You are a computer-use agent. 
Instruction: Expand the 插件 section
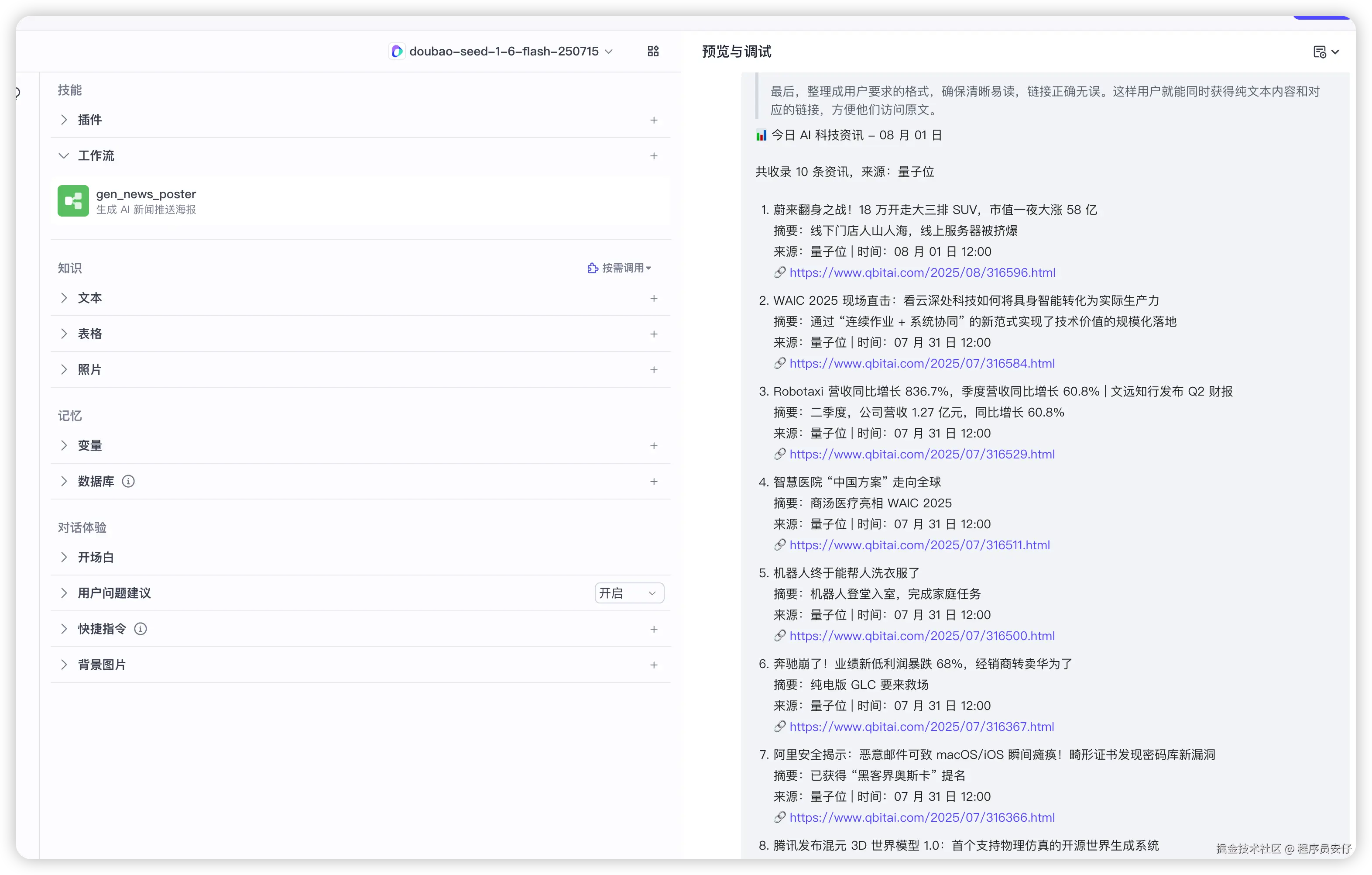pos(64,120)
